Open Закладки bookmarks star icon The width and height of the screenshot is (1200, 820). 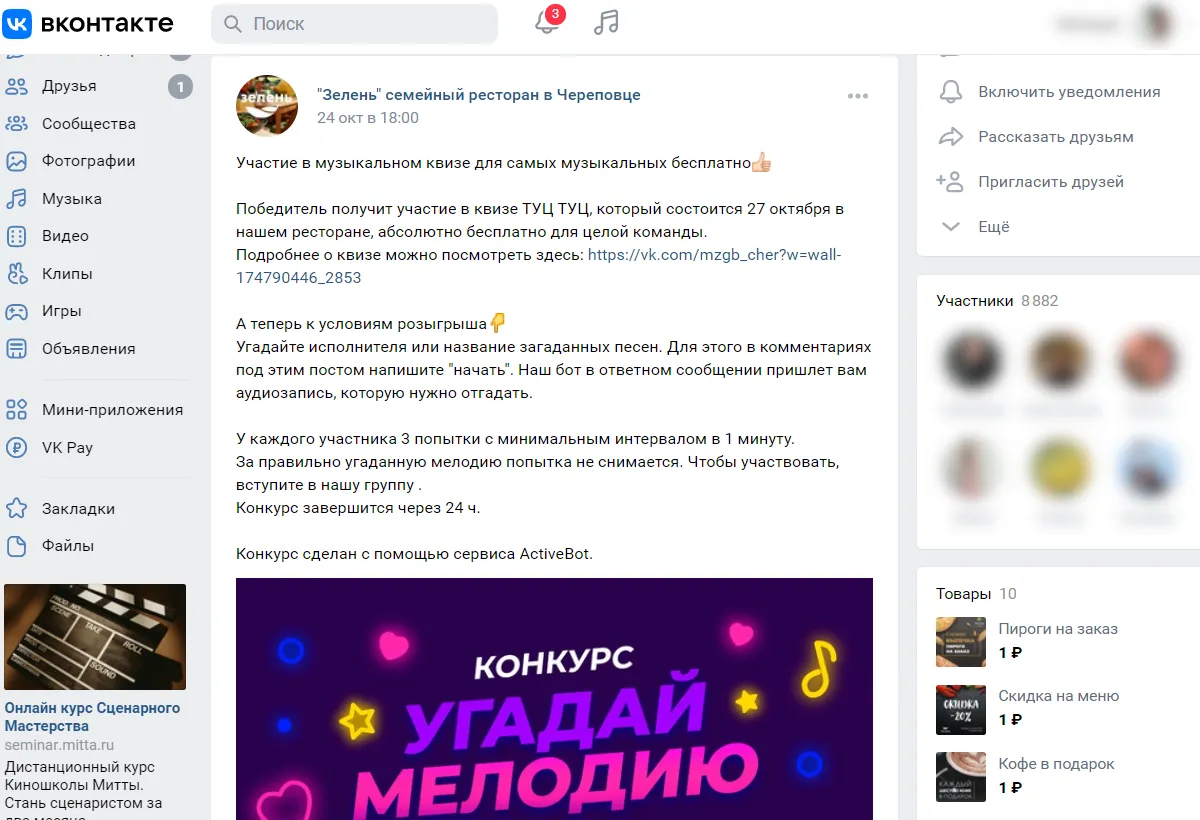coord(17,509)
